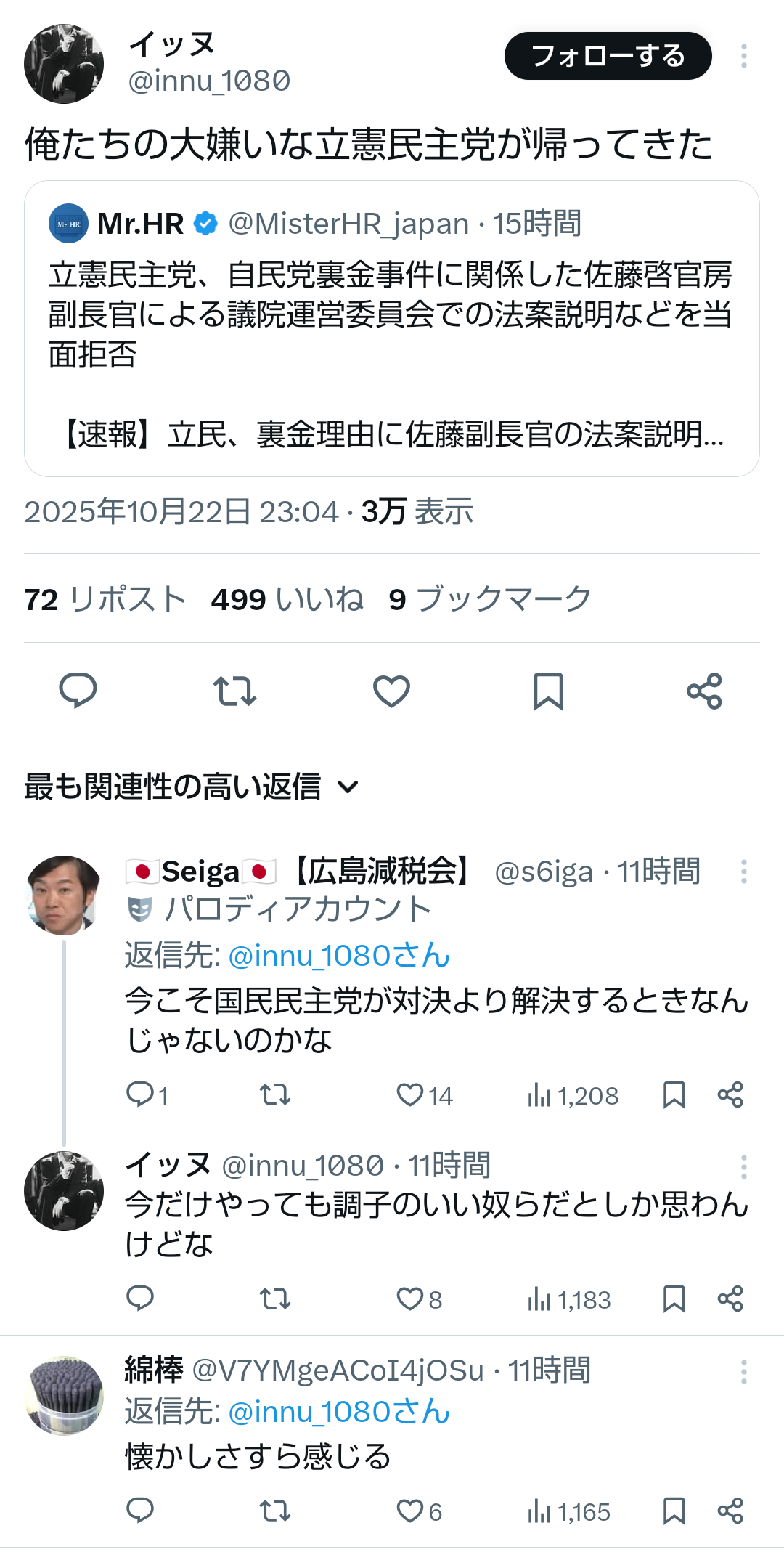The width and height of the screenshot is (784, 1560).
Task: Like Seiga's reply with 14 likes
Action: tap(410, 1094)
